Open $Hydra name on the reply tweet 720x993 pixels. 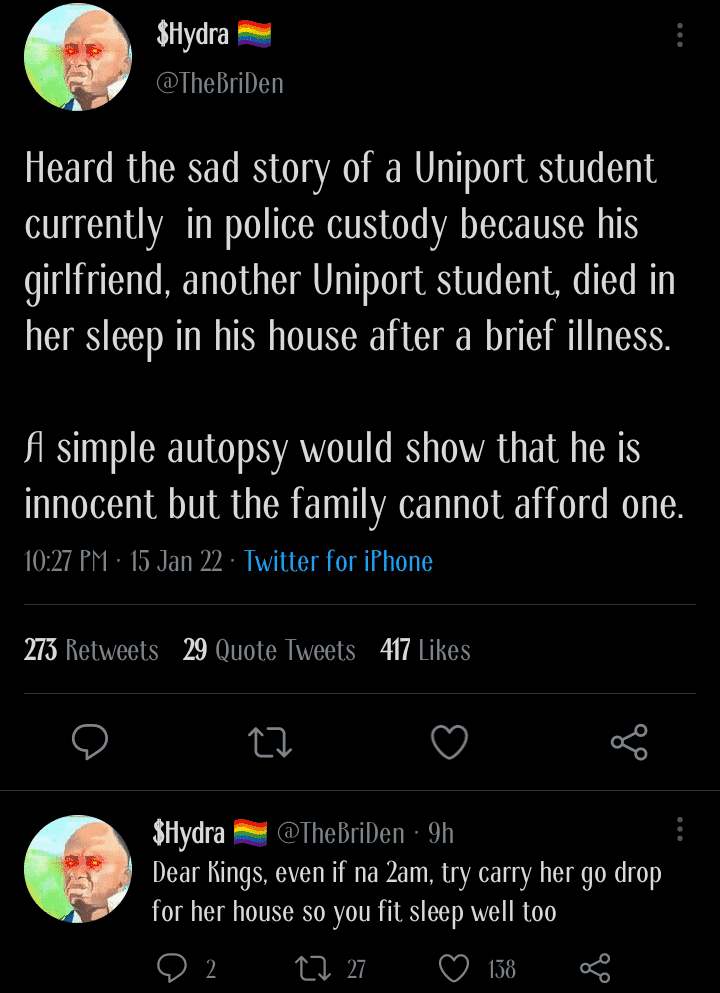(x=188, y=832)
